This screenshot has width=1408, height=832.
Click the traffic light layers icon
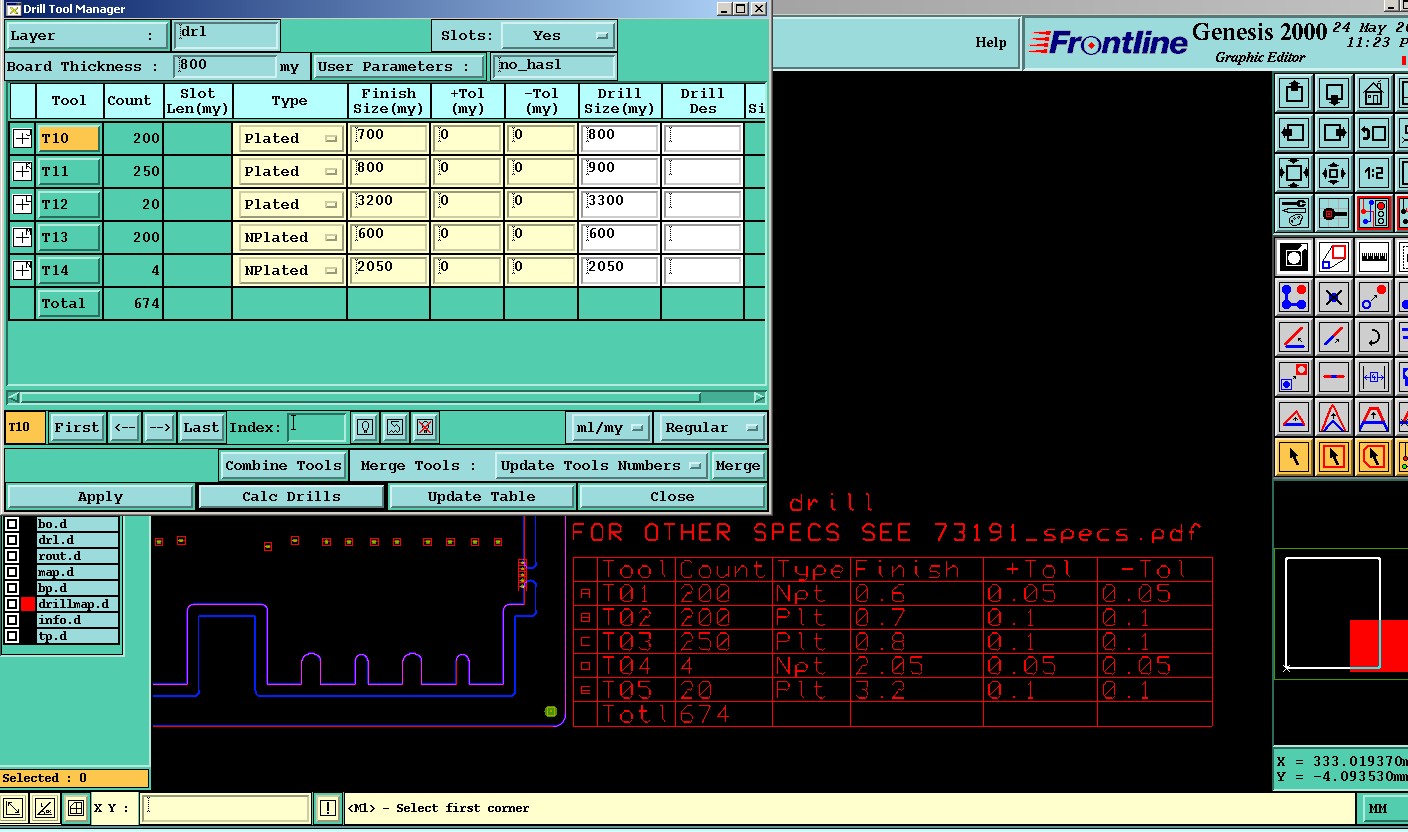pyautogui.click(x=1374, y=213)
